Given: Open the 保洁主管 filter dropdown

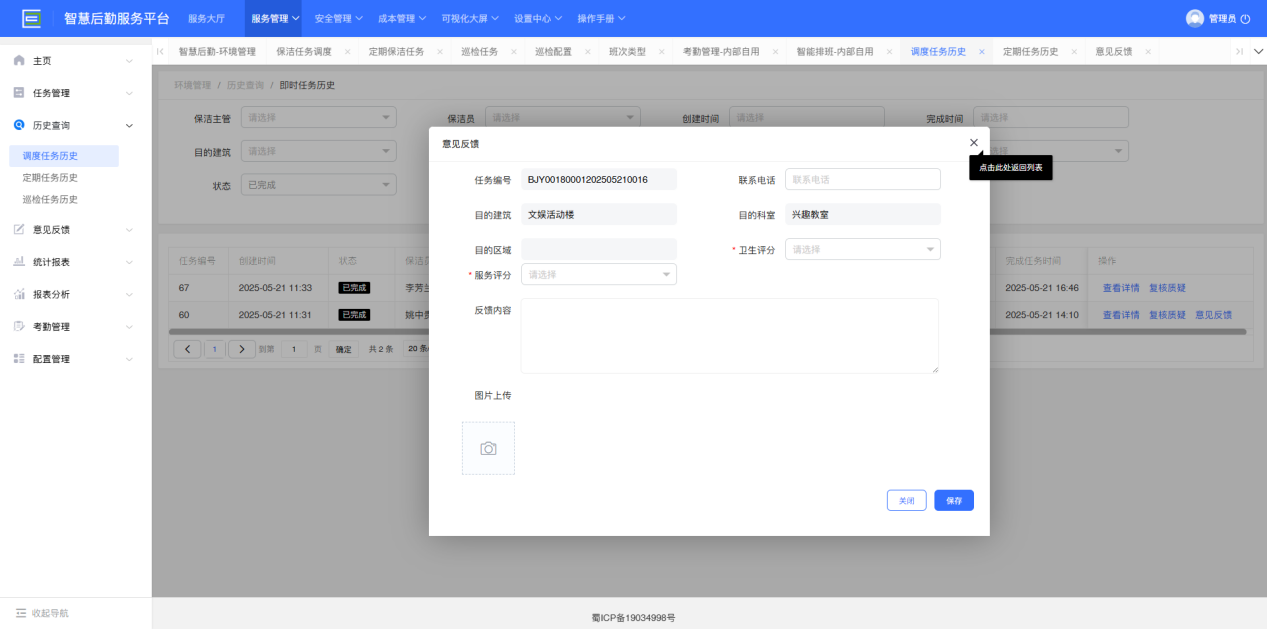Looking at the screenshot, I should click(x=319, y=117).
